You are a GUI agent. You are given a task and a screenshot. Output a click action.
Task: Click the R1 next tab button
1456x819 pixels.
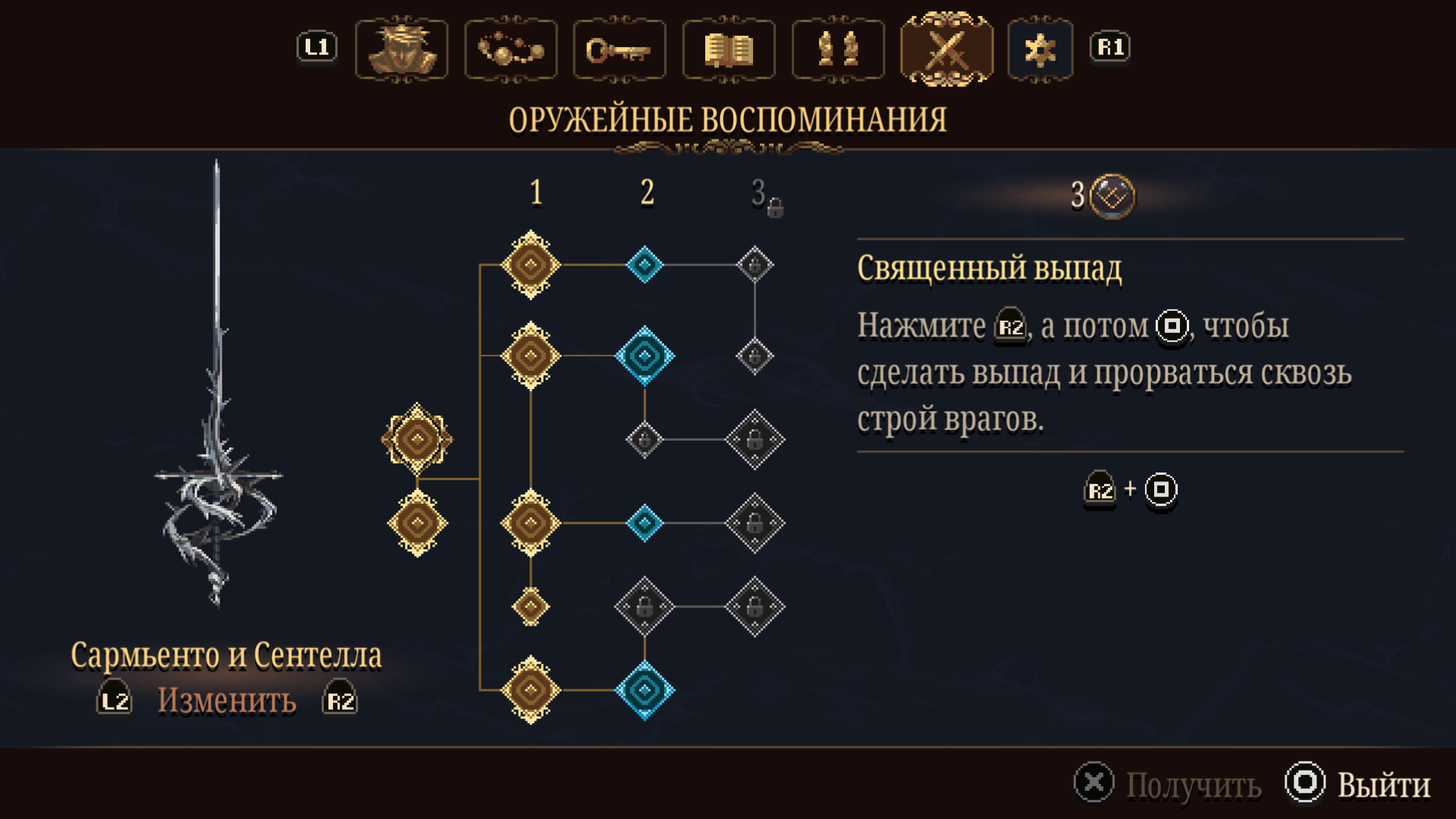tap(1110, 47)
